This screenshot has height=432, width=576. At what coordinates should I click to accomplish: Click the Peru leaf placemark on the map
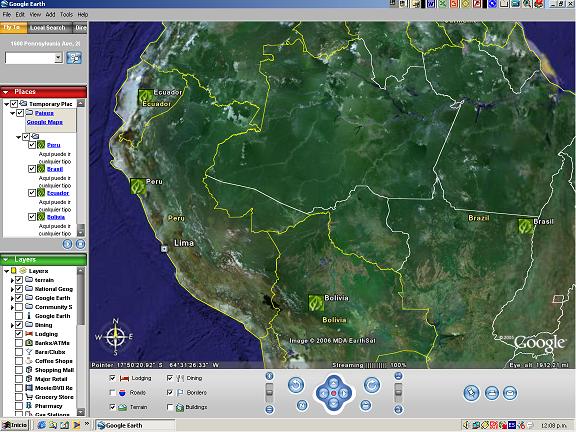click(138, 186)
